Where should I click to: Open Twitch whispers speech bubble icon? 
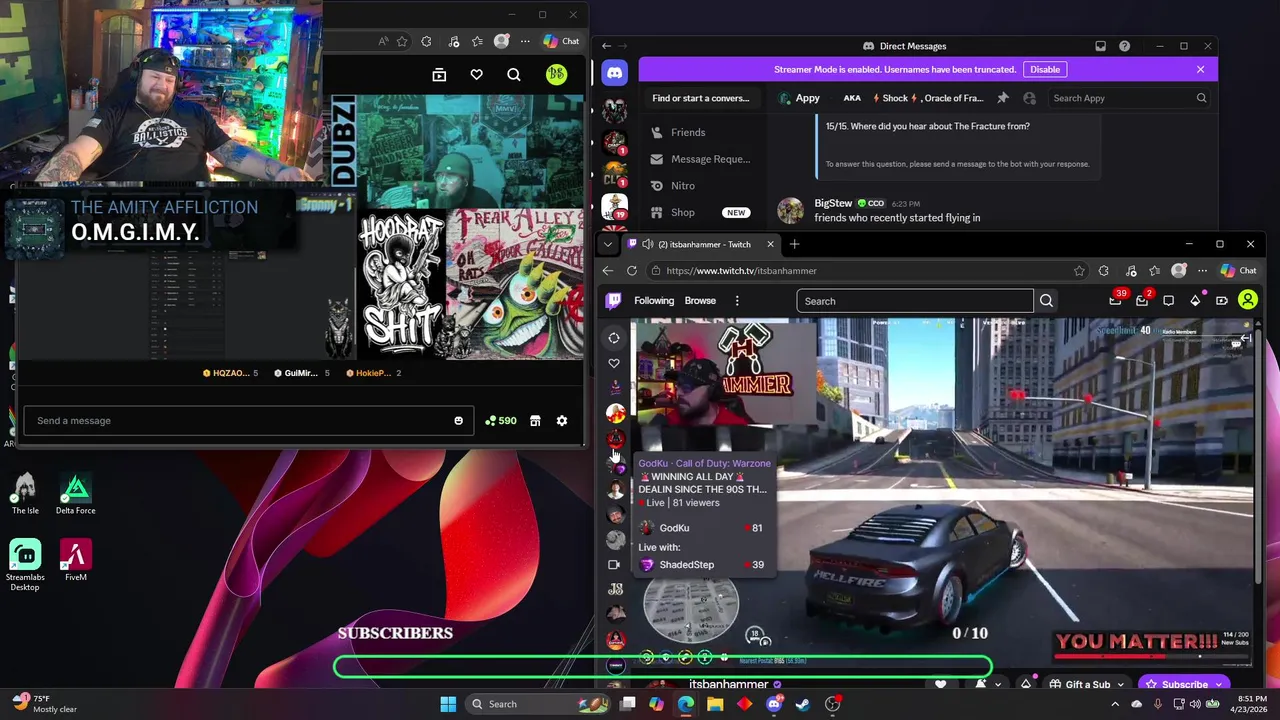1168,300
